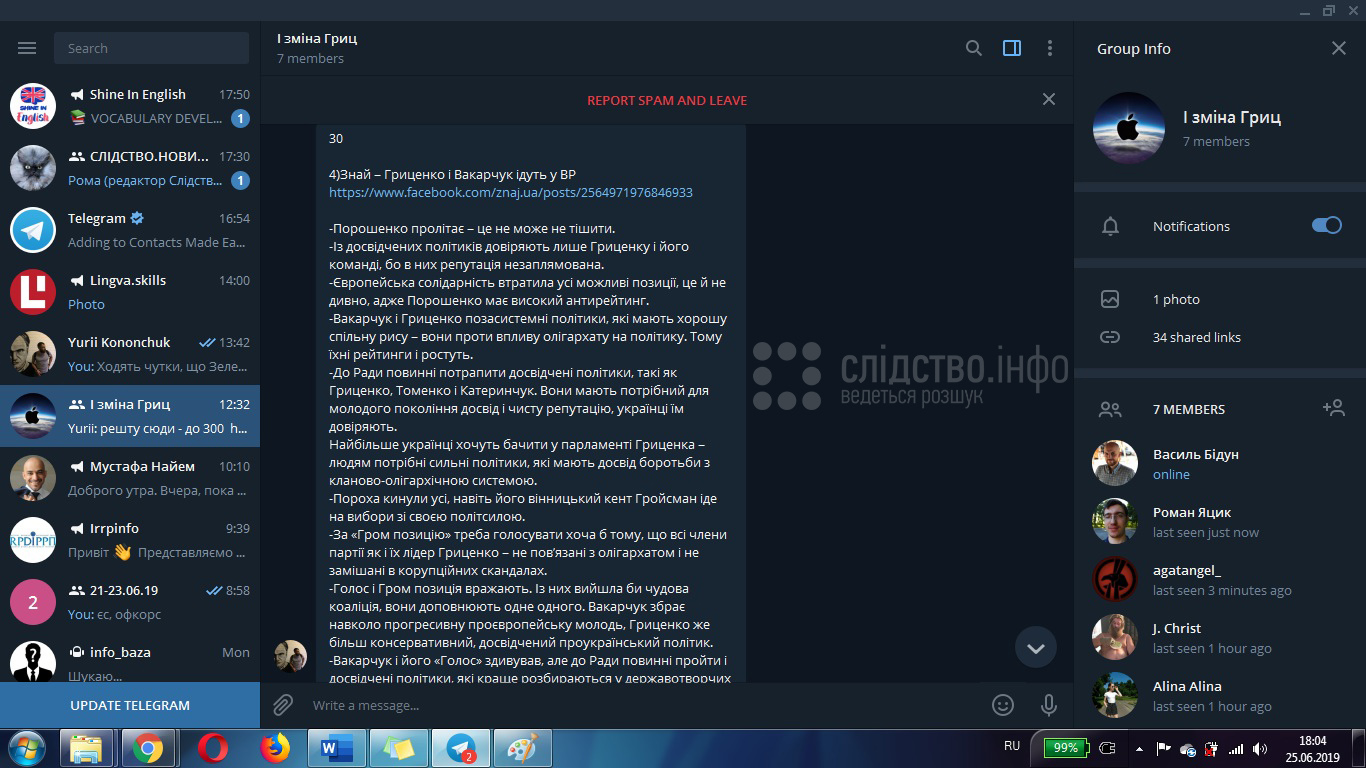Image resolution: width=1366 pixels, height=768 pixels.
Task: Launch Google Chrome from the taskbar
Action: (x=148, y=748)
